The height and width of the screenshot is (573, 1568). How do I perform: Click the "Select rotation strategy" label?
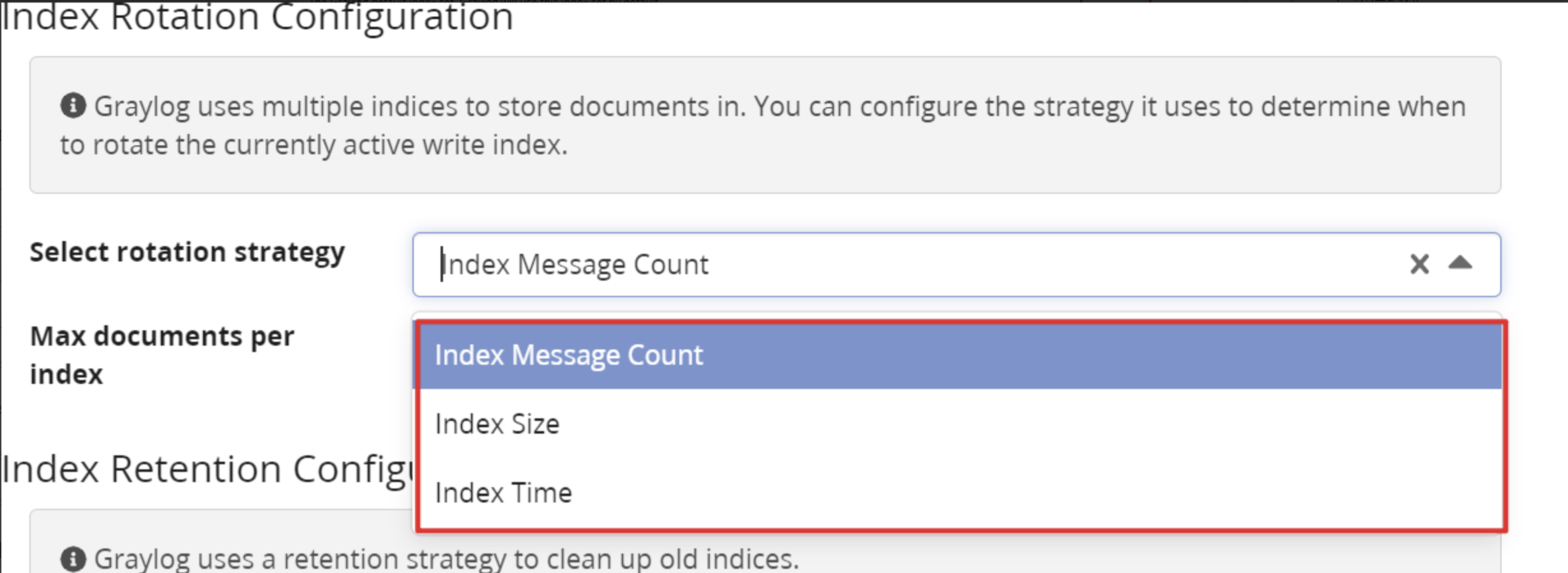click(x=187, y=252)
